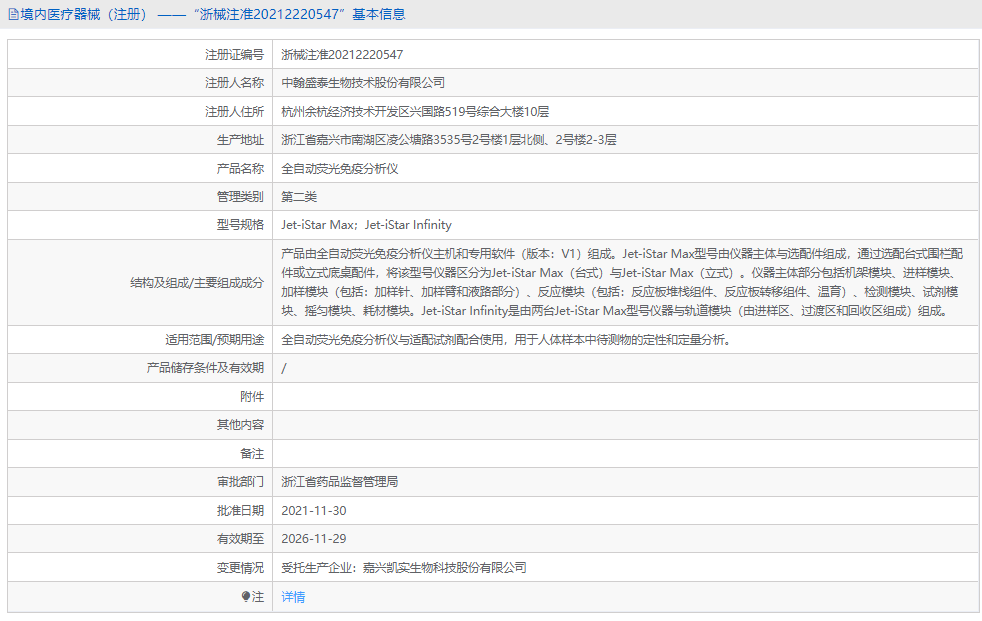Click the slash value in the storage conditions row
The height and width of the screenshot is (621, 982).
(284, 368)
